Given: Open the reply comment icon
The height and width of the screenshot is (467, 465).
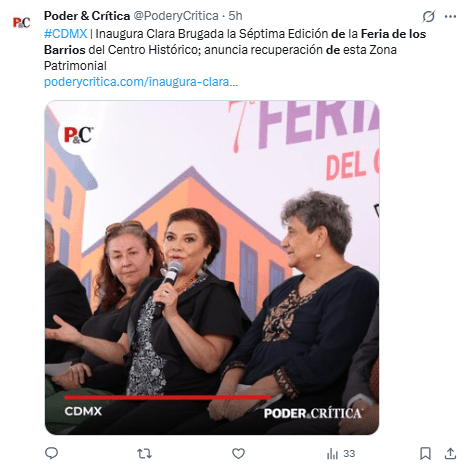Looking at the screenshot, I should click(51, 453).
